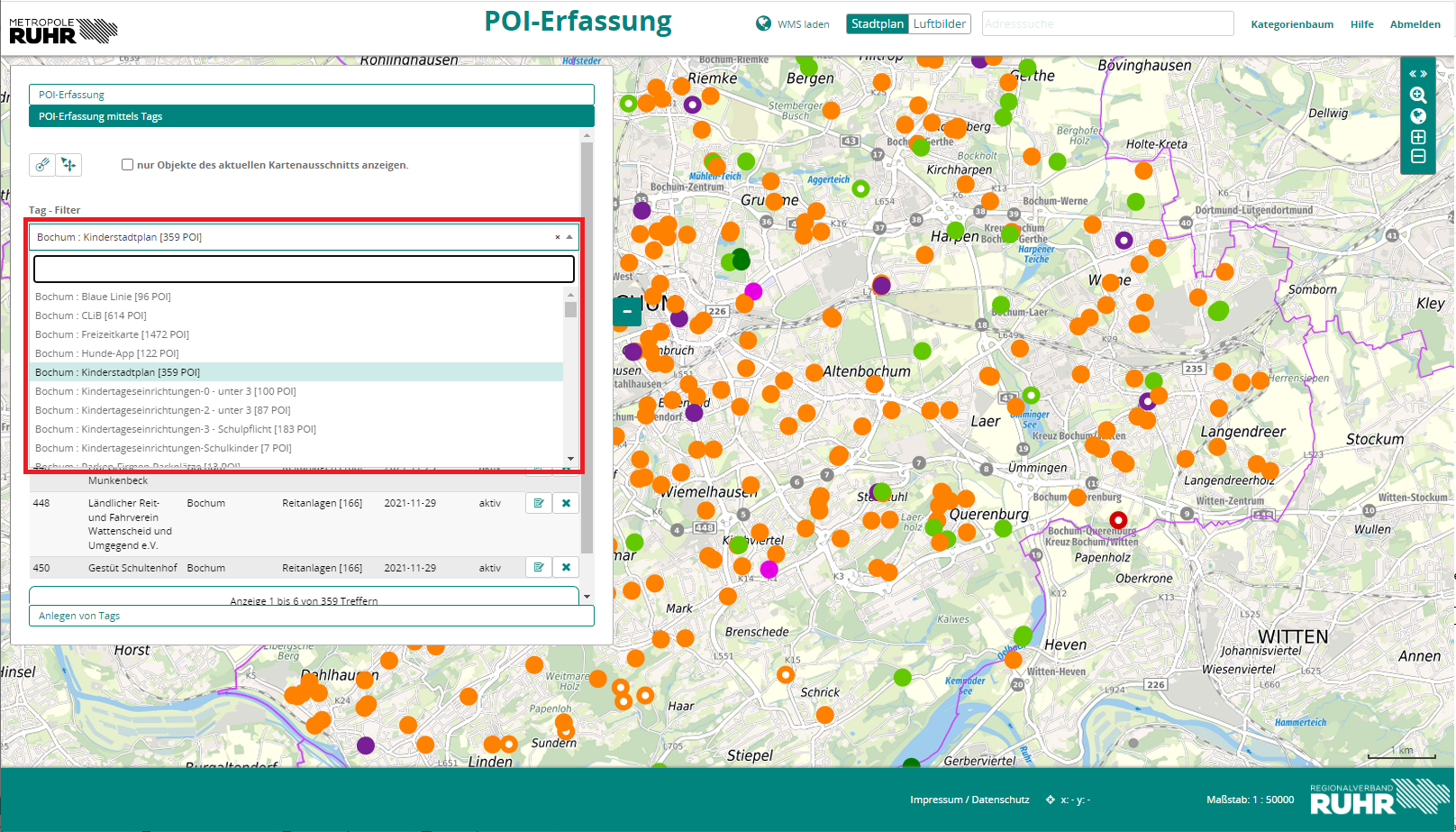Expand the Anlegen von Tags section
The width and height of the screenshot is (1456, 832).
(x=312, y=616)
